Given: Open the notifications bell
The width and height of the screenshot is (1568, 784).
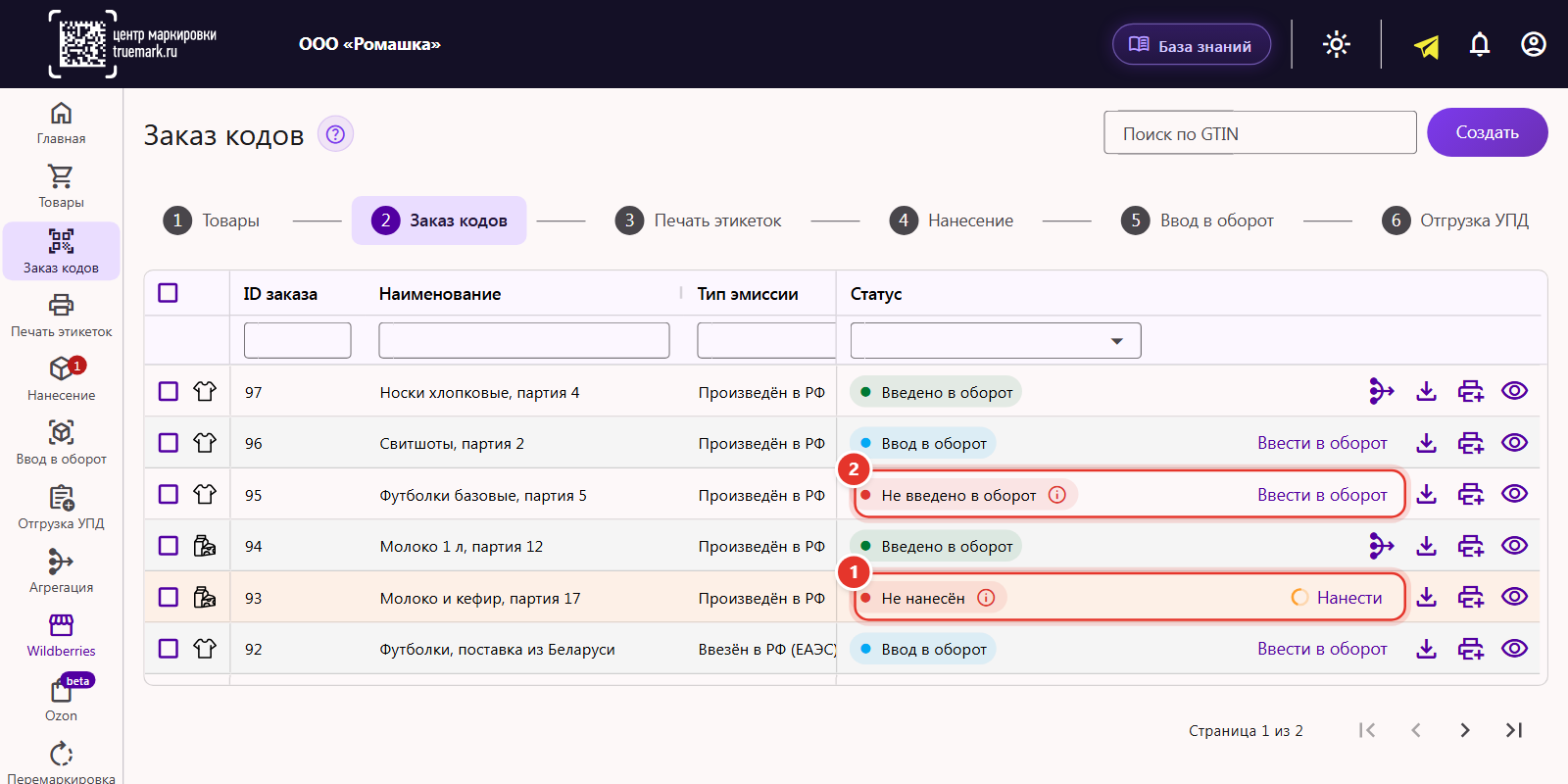Looking at the screenshot, I should coord(1480,44).
